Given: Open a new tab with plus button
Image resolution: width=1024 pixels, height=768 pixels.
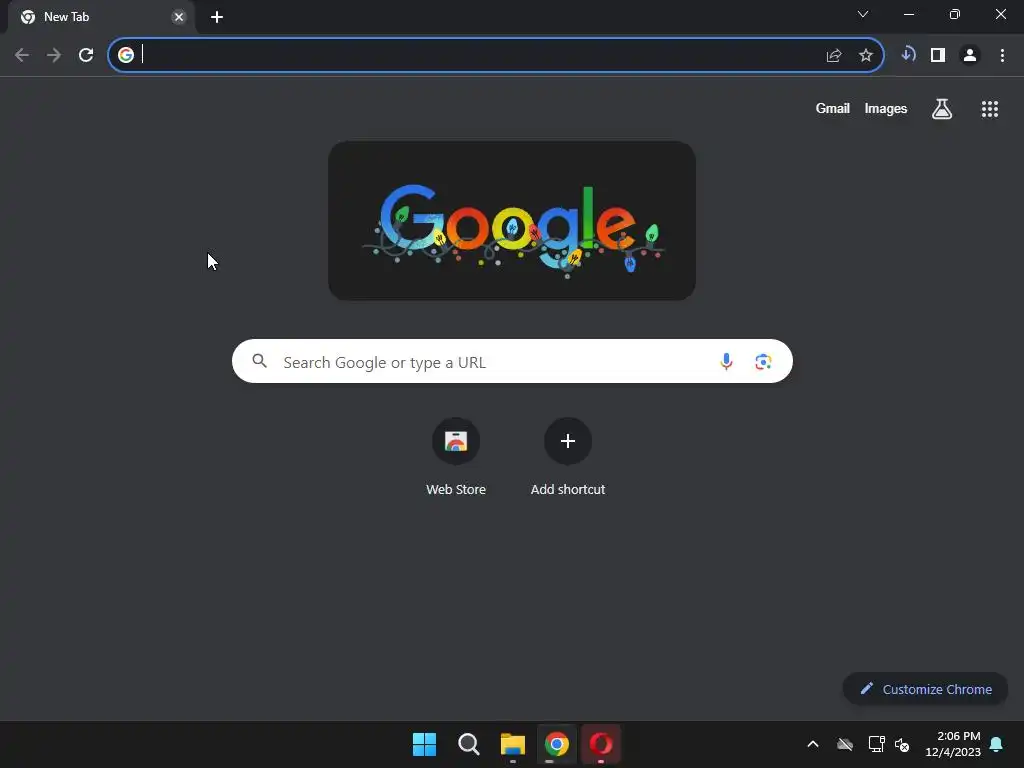Looking at the screenshot, I should 217,17.
